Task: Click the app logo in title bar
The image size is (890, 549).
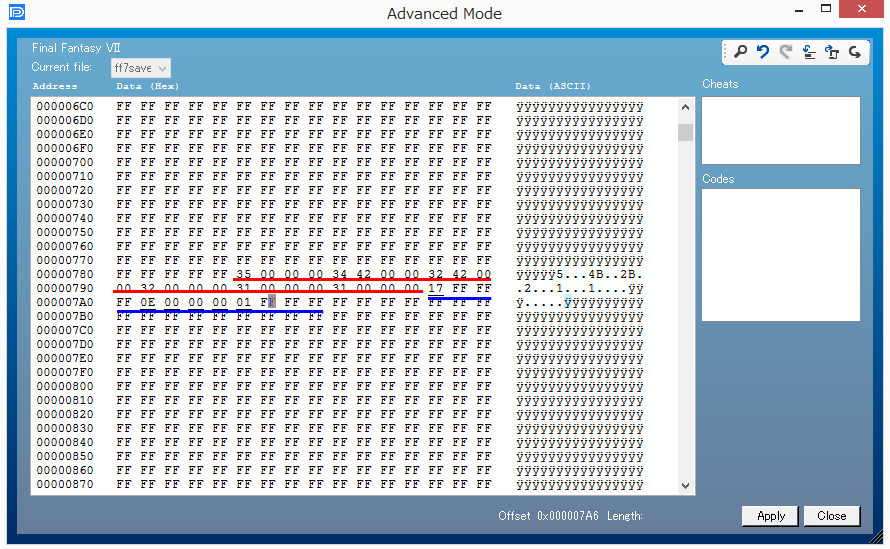Action: coord(17,11)
